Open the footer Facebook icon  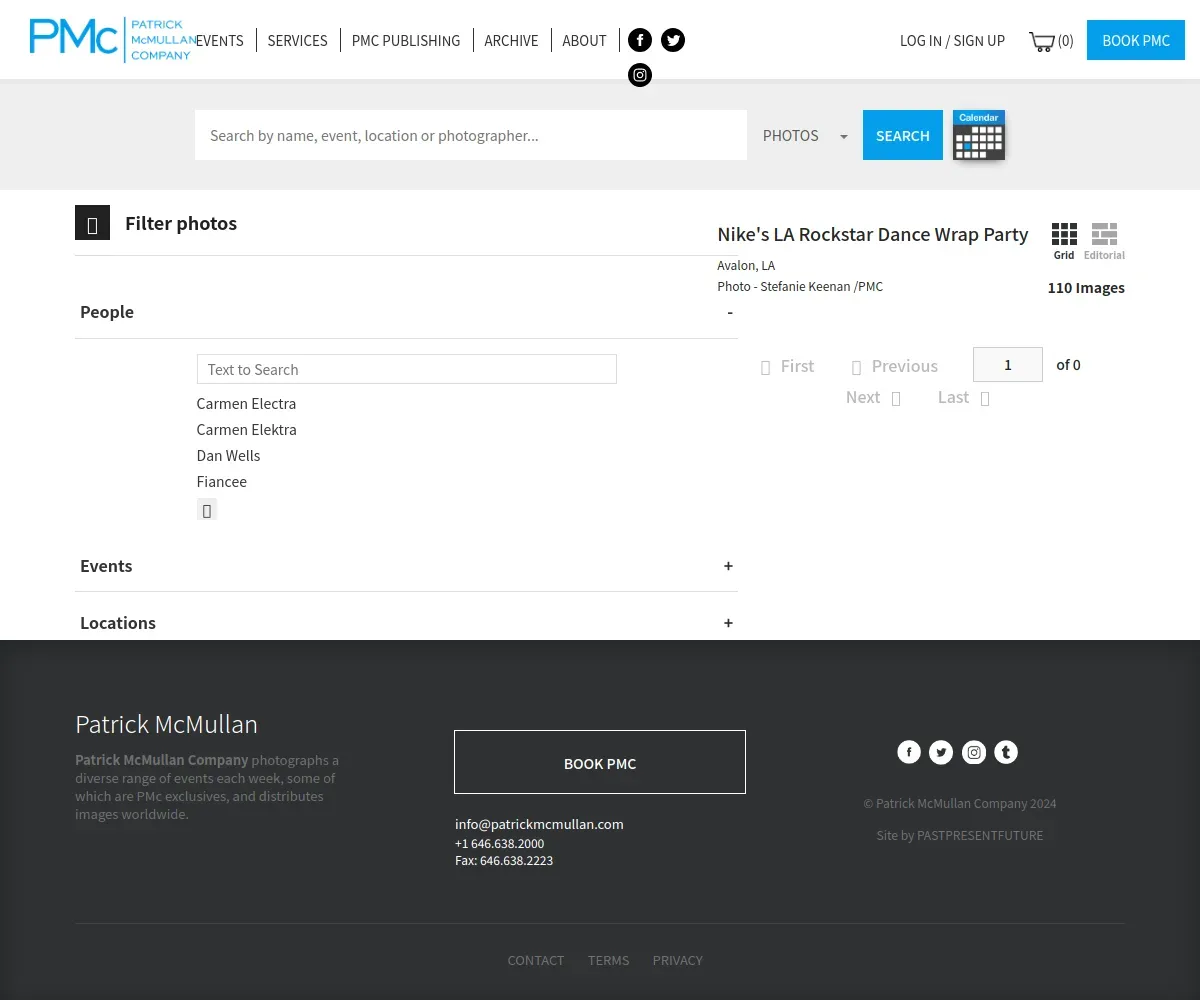click(909, 752)
